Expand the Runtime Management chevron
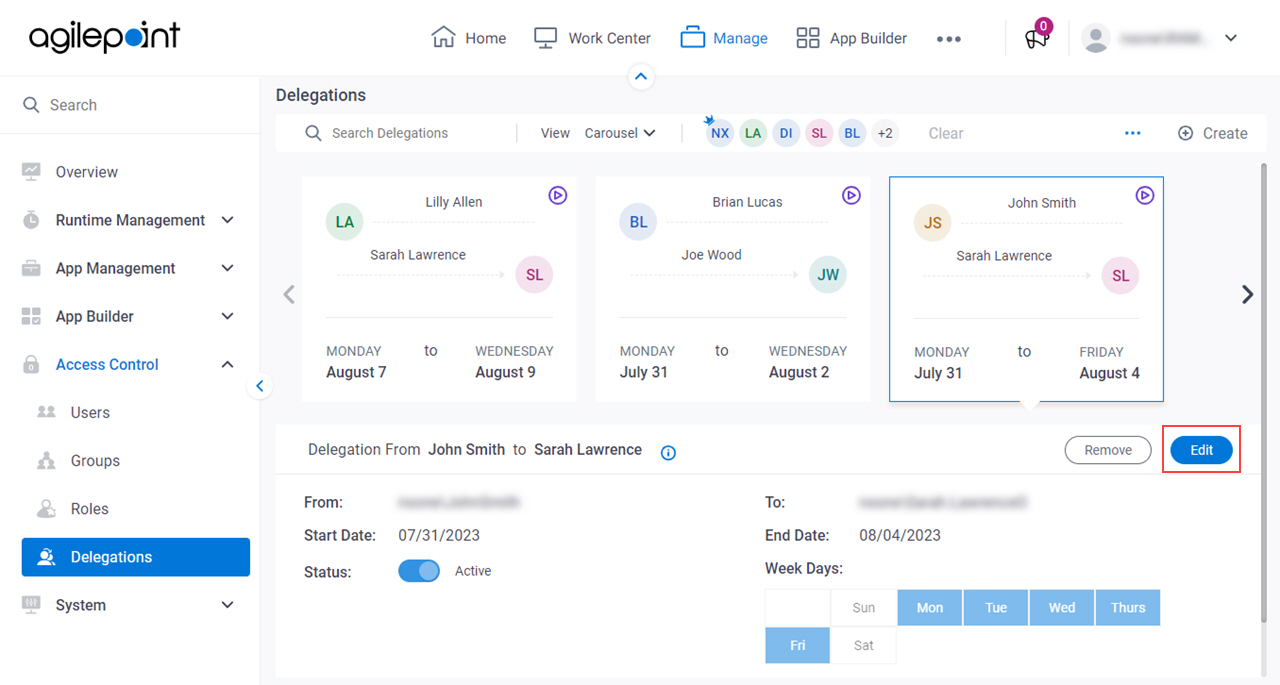This screenshot has height=685, width=1280. pos(227,220)
